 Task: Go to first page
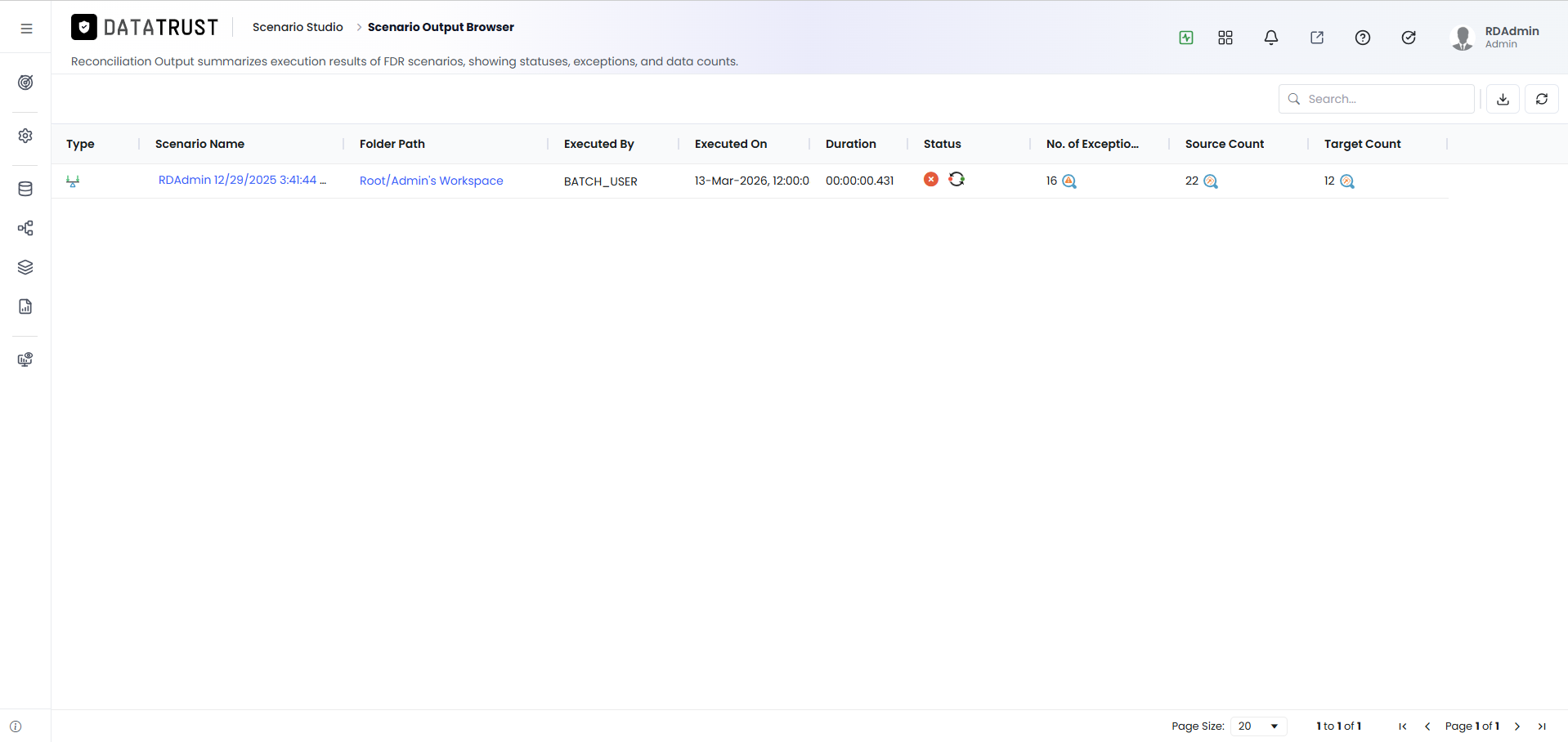pyautogui.click(x=1403, y=726)
